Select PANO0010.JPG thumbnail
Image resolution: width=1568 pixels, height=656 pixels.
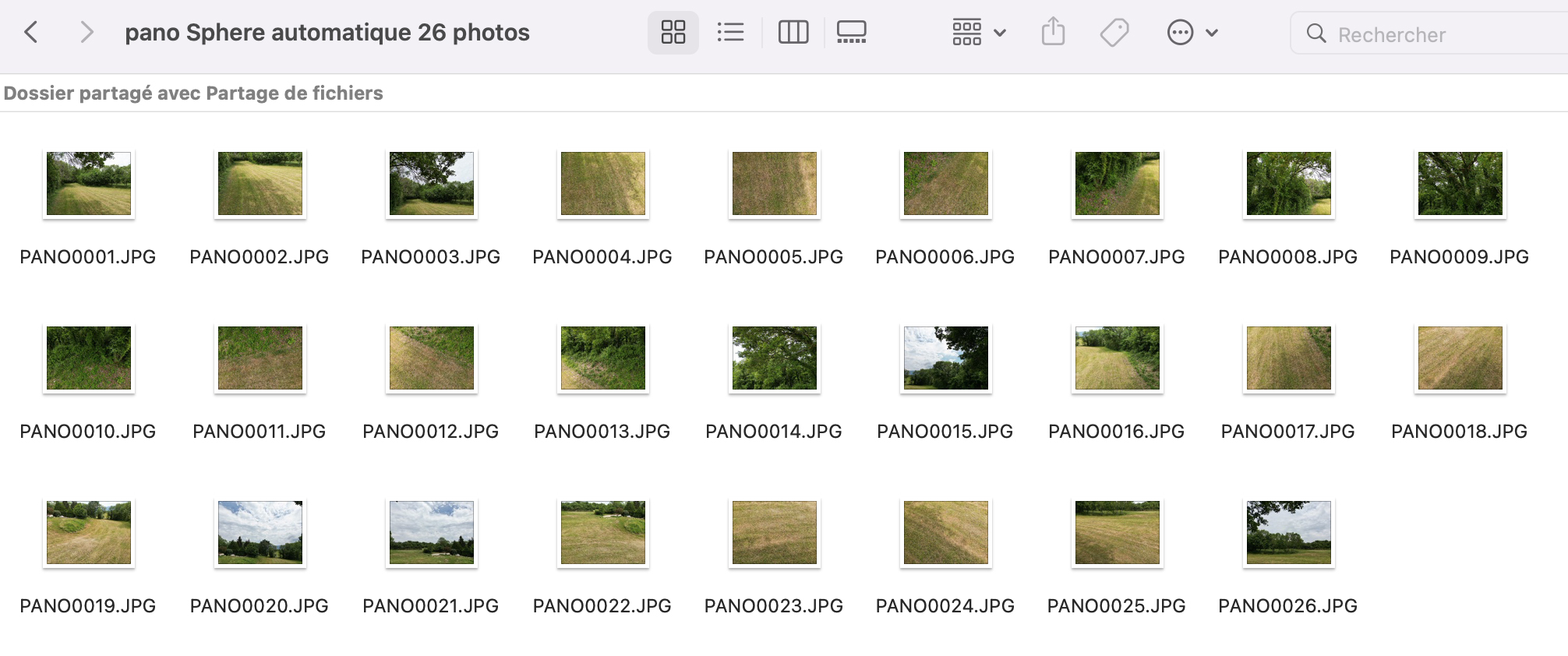pyautogui.click(x=89, y=358)
